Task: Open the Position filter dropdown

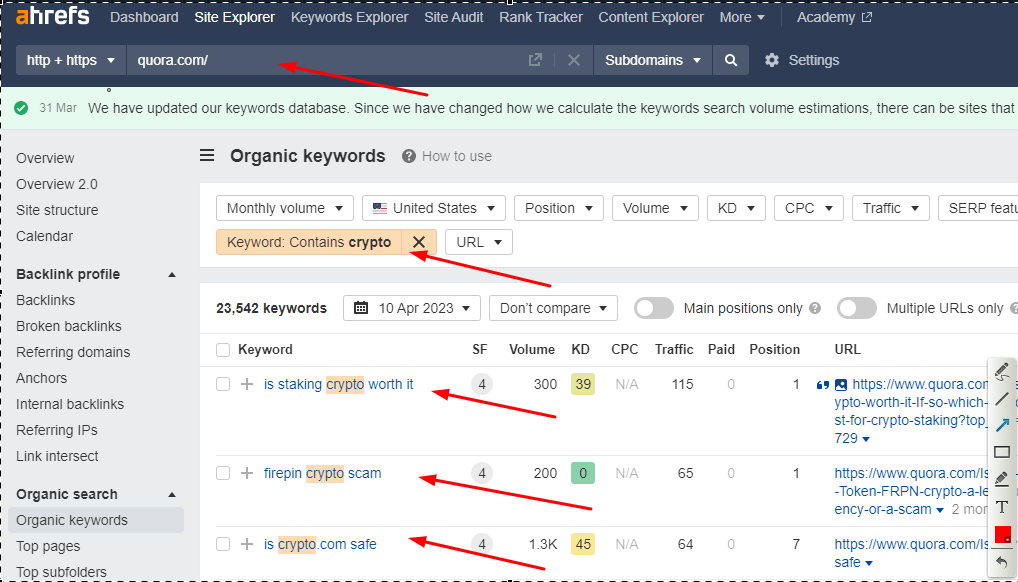Action: (559, 209)
